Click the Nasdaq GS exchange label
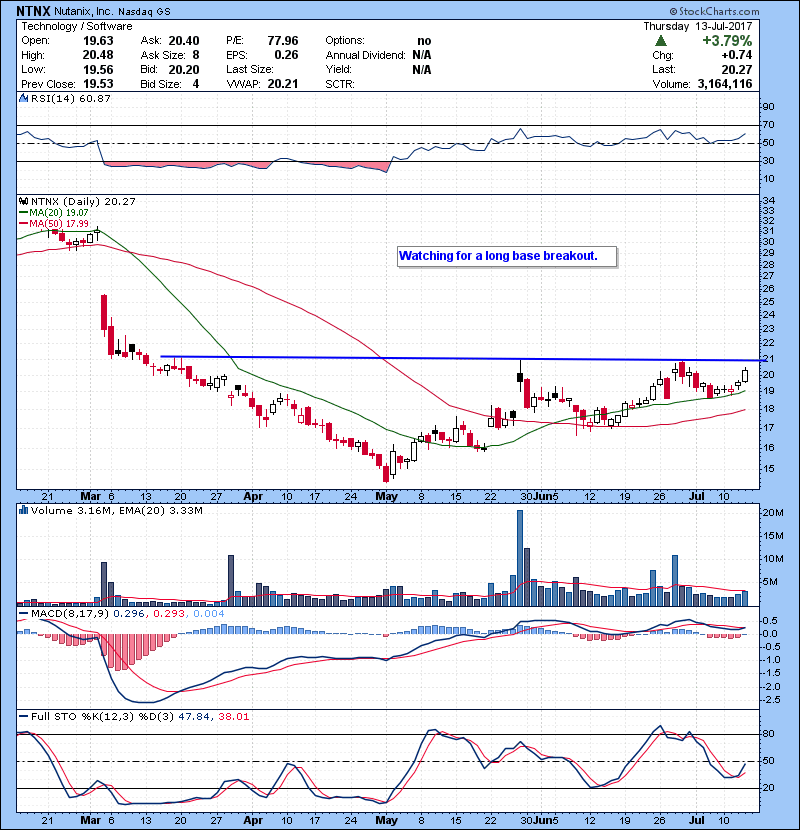 pos(144,12)
